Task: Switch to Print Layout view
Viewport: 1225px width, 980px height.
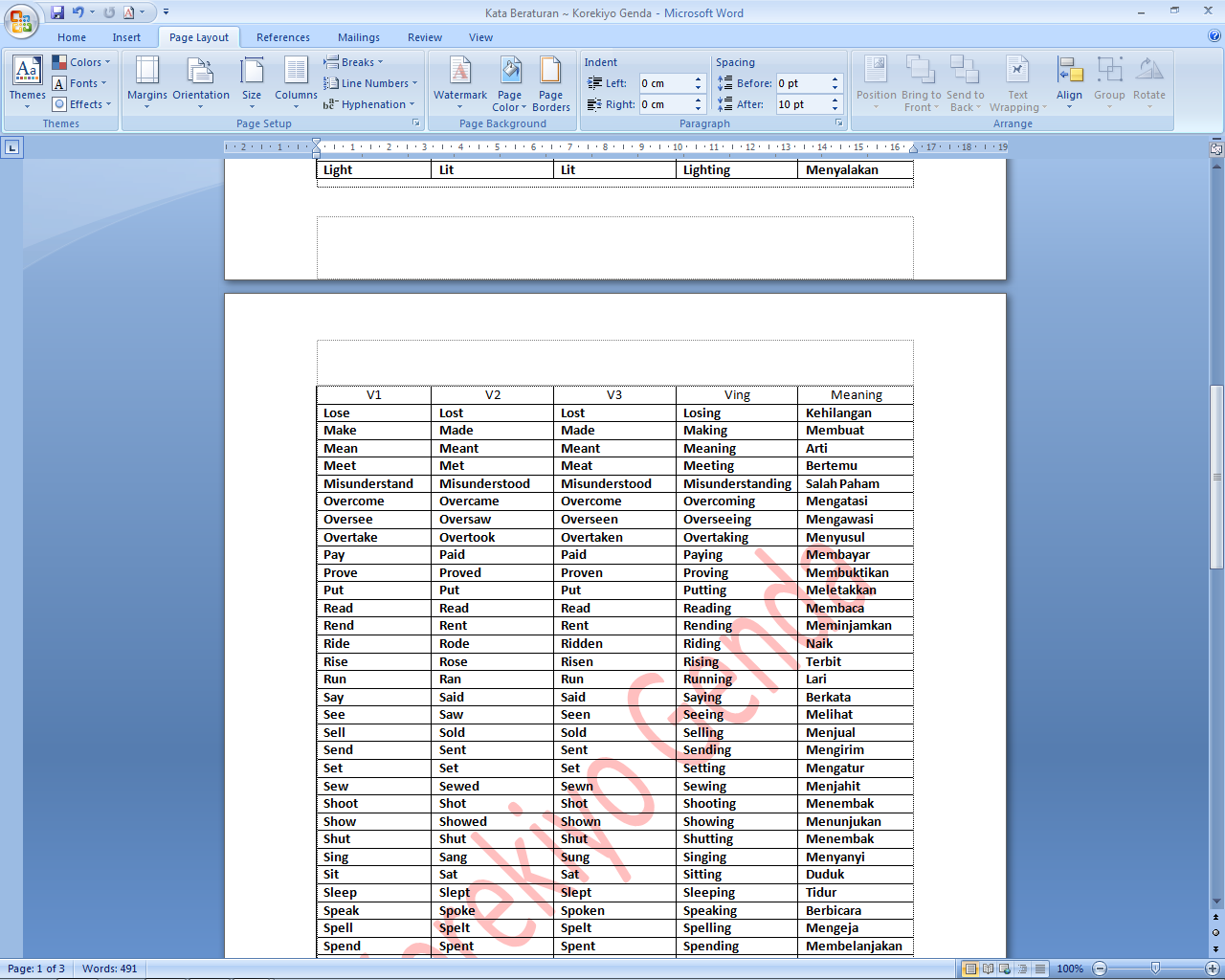Action: [x=970, y=969]
